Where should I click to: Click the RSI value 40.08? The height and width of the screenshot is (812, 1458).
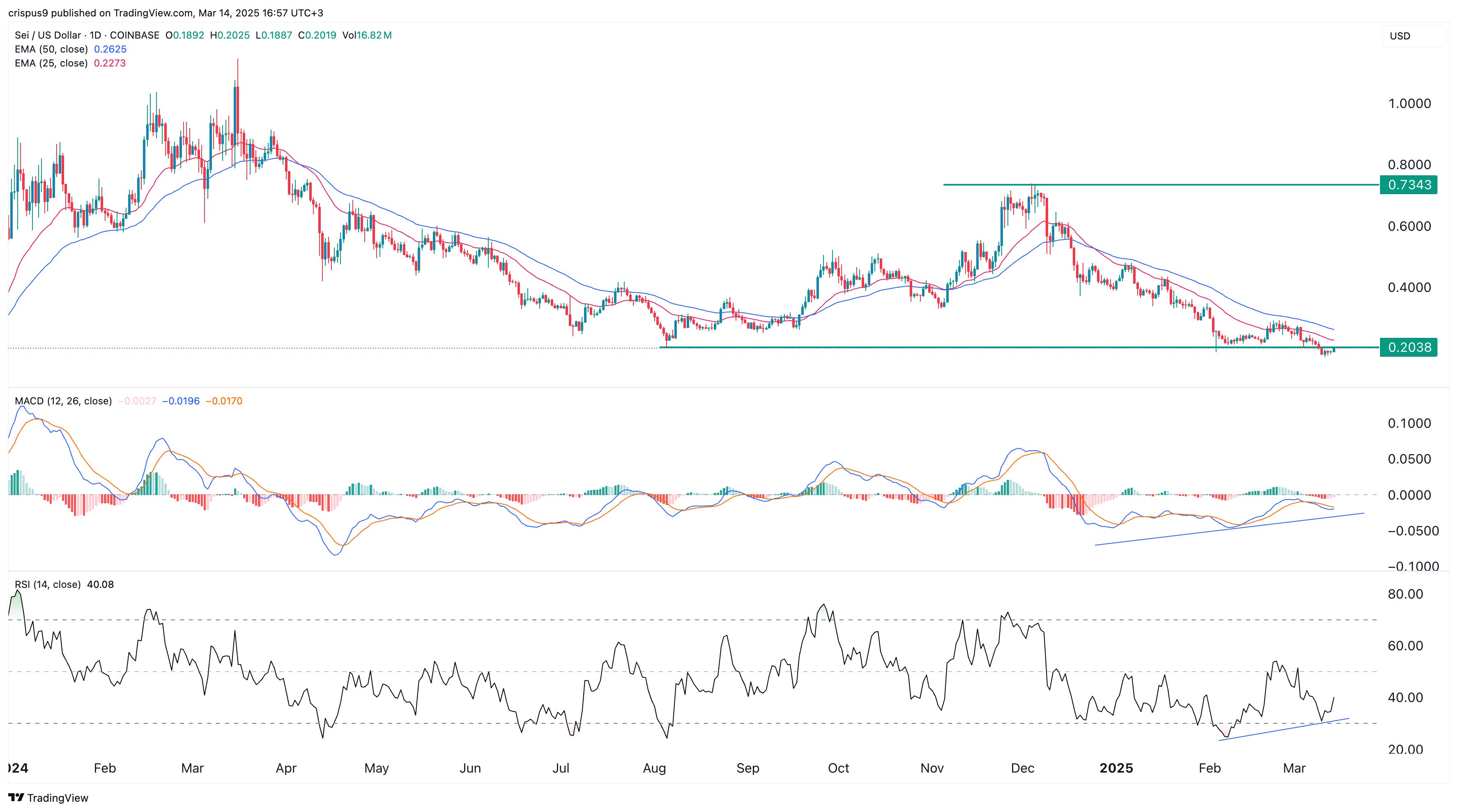click(x=101, y=585)
